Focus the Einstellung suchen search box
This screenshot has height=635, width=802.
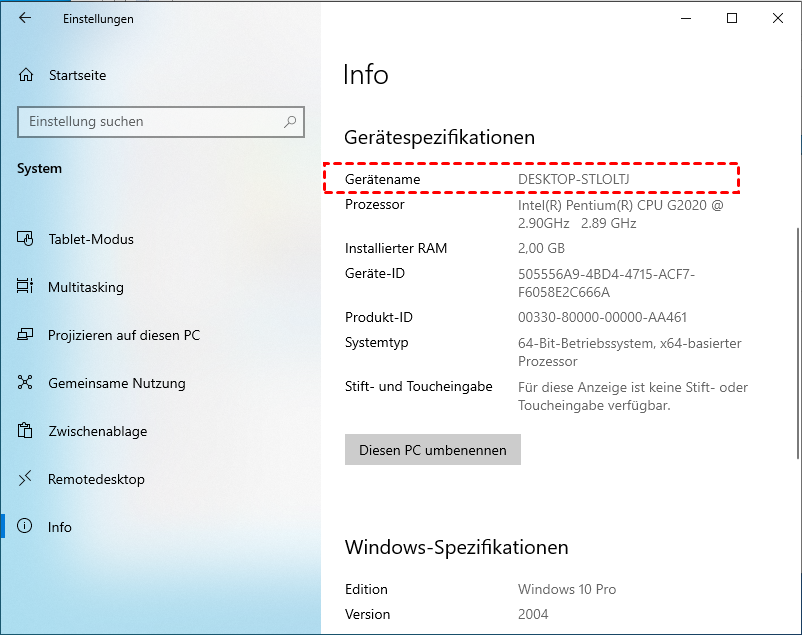tap(150, 122)
